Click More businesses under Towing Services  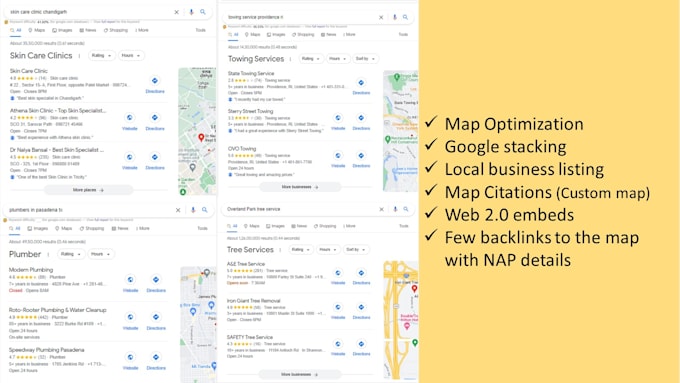click(300, 187)
